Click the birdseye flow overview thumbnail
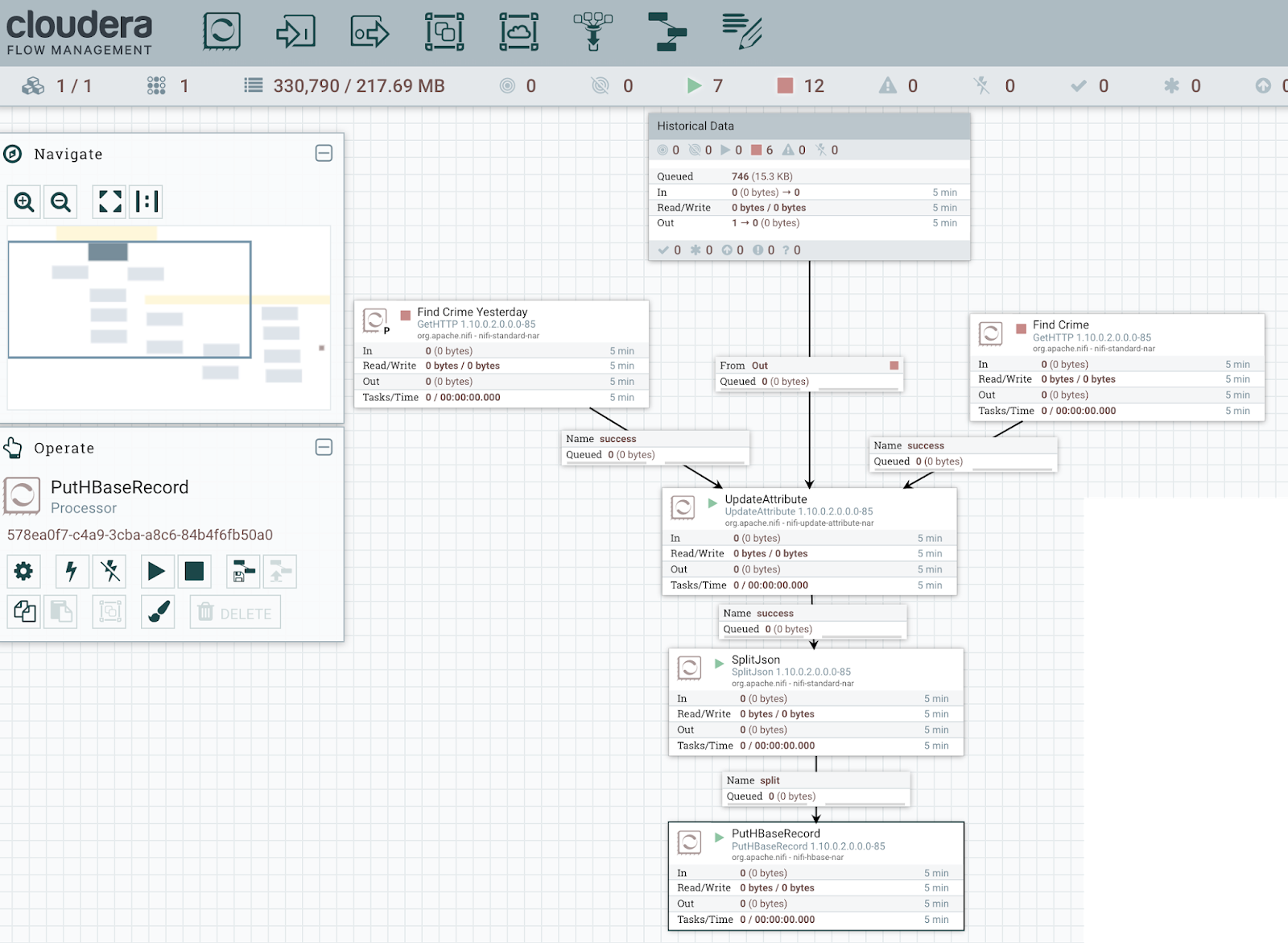This screenshot has width=1288, height=943. pyautogui.click(x=169, y=317)
